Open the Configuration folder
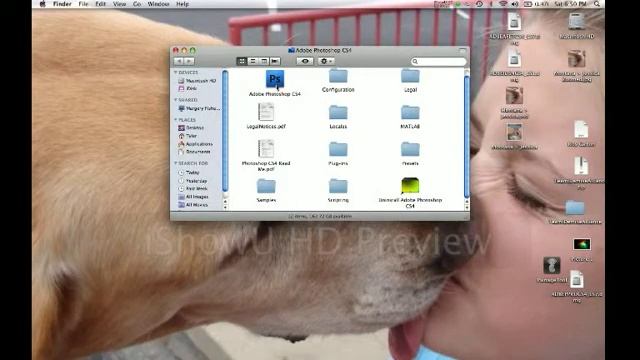The height and width of the screenshot is (360, 640). [x=338, y=76]
